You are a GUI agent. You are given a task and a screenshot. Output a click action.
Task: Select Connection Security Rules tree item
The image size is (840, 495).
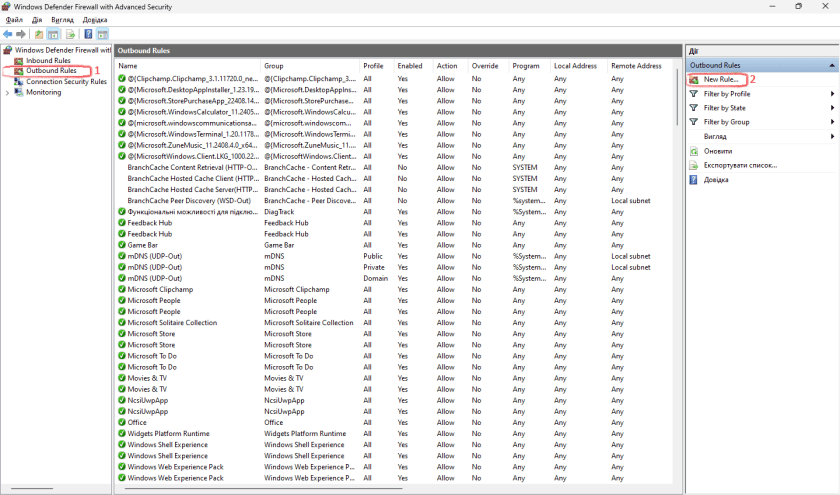(x=66, y=82)
